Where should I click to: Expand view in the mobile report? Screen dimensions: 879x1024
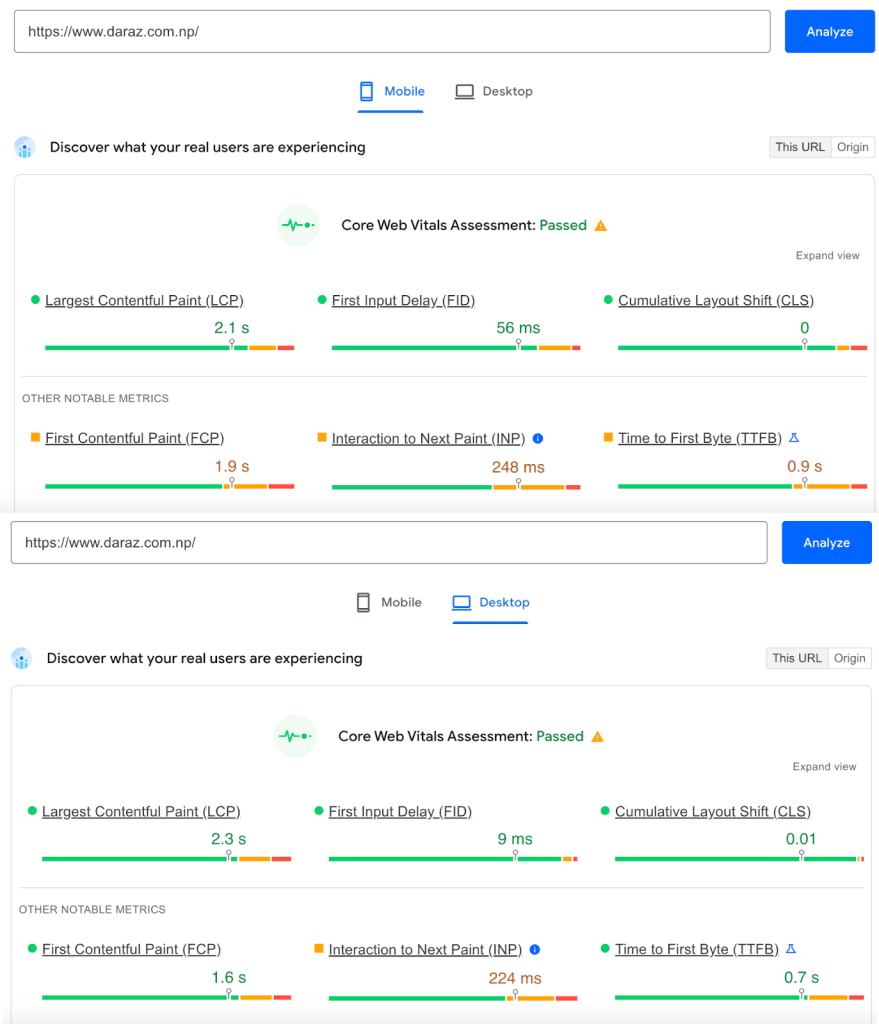coord(827,256)
